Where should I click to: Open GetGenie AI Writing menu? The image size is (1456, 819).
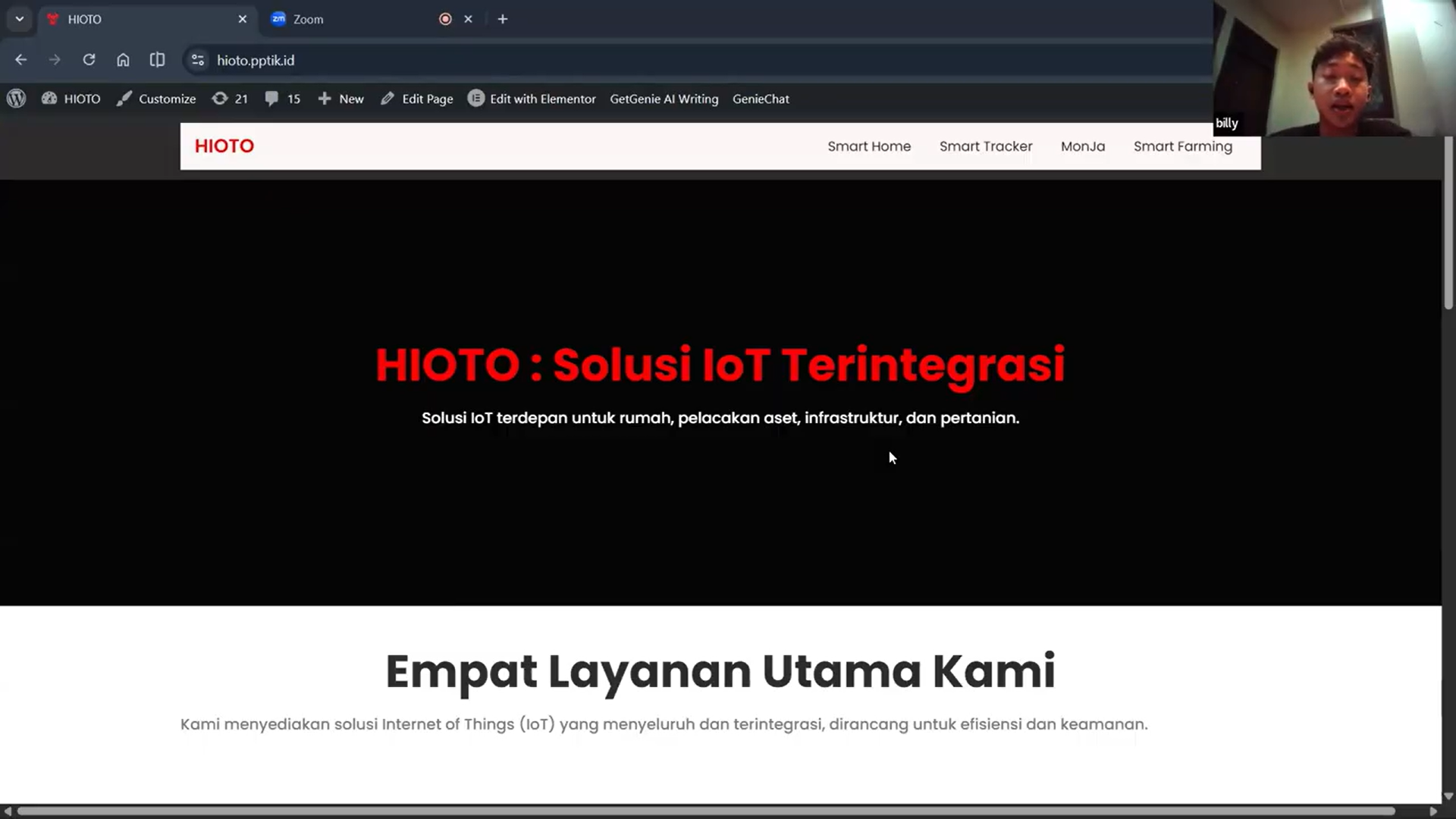tap(664, 99)
